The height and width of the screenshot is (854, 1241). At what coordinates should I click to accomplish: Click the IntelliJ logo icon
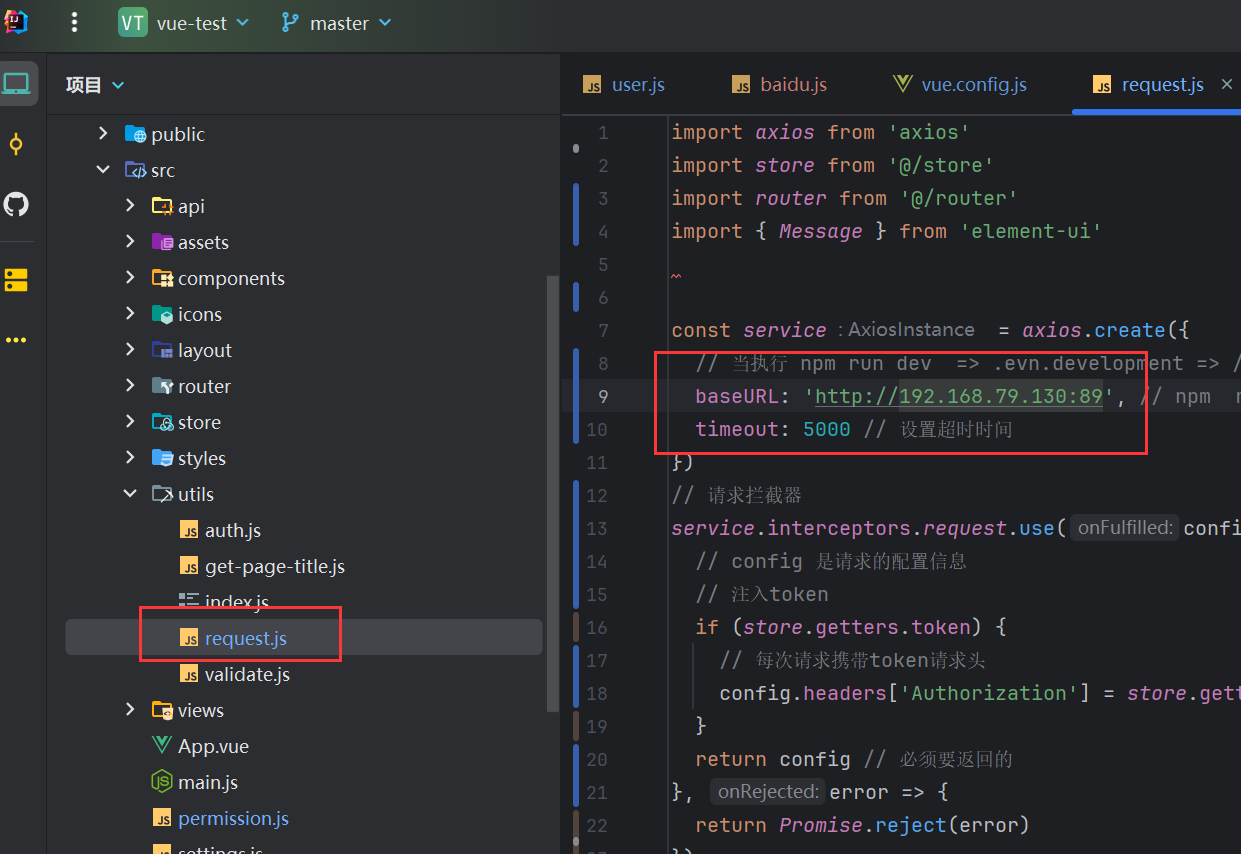[16, 21]
